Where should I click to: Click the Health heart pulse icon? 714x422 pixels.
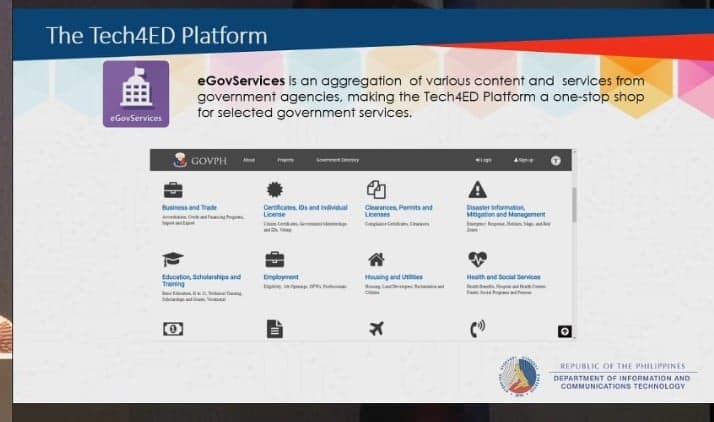pos(477,259)
